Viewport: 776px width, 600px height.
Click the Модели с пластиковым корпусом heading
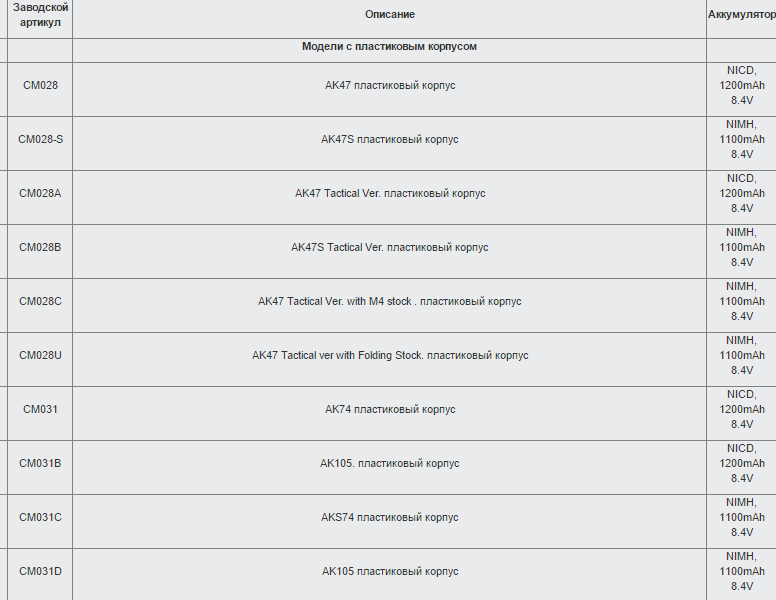tap(389, 46)
